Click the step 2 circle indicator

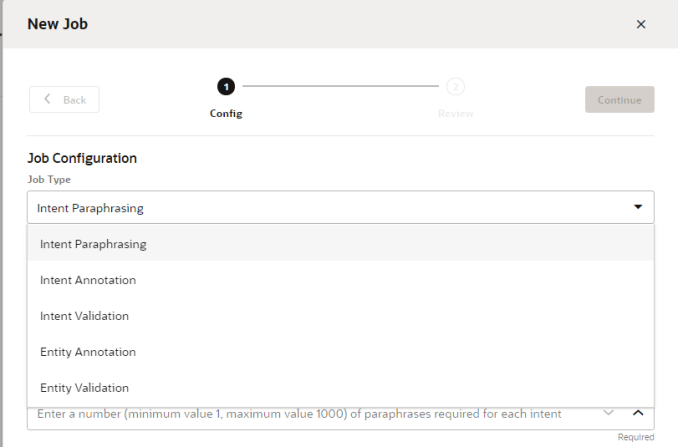coord(455,87)
